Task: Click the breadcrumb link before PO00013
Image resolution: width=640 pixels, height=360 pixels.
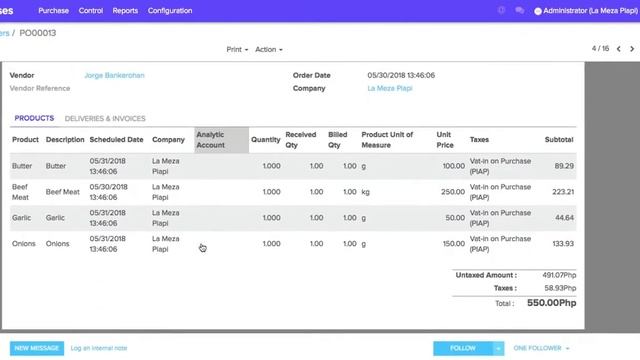Action: click(x=4, y=33)
